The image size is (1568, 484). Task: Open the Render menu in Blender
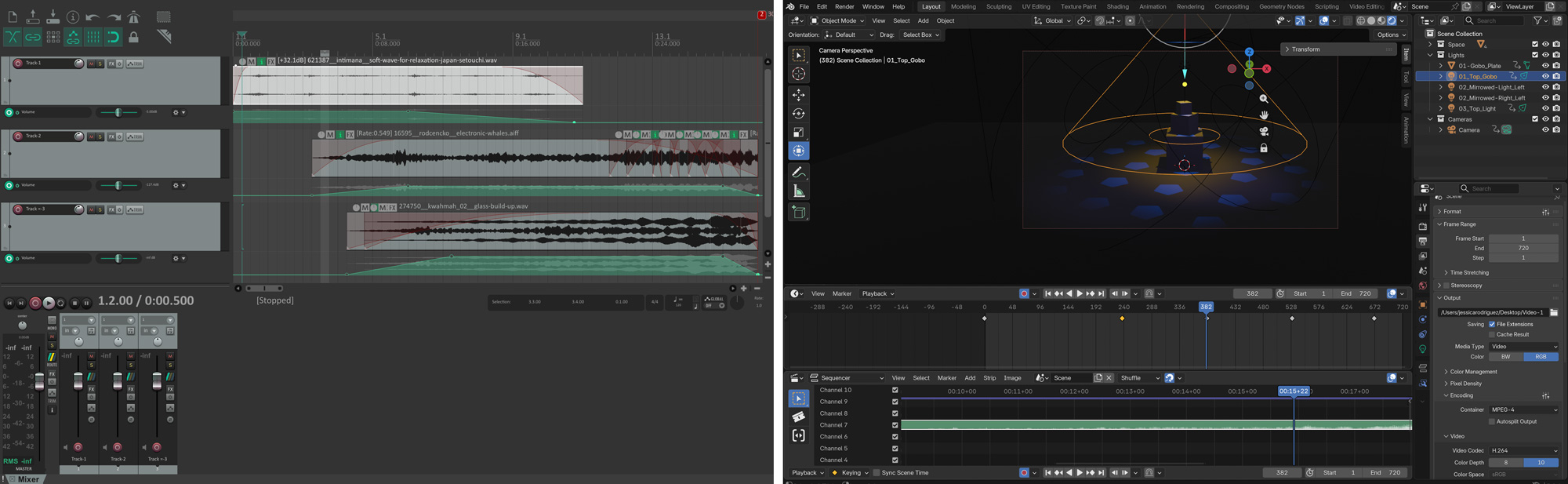click(844, 7)
